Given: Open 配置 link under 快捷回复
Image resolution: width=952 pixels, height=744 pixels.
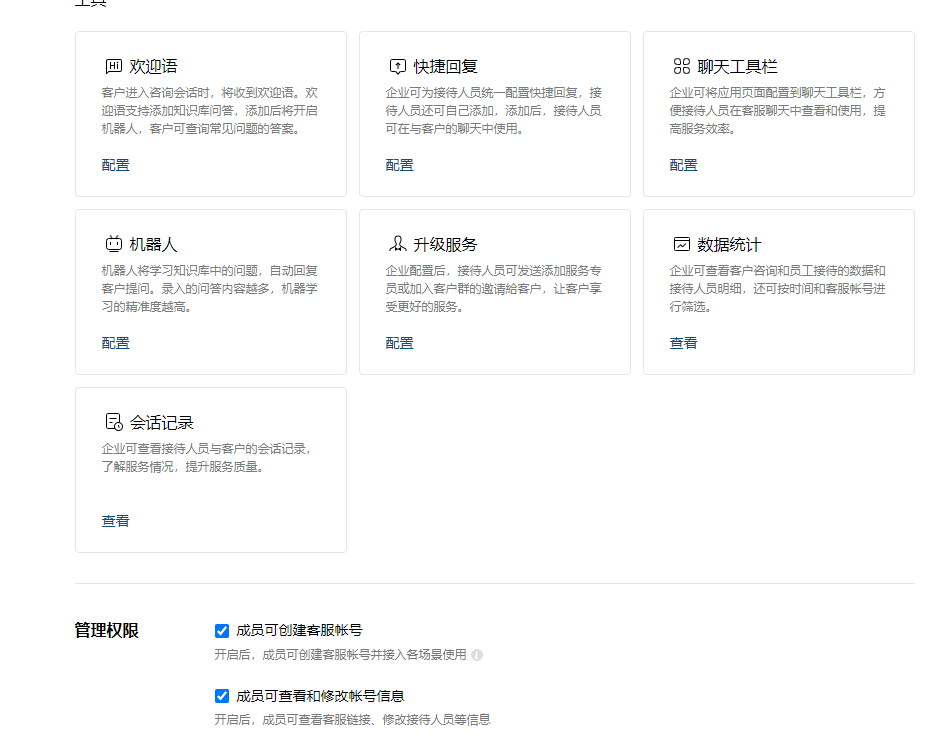Looking at the screenshot, I should tap(399, 165).
